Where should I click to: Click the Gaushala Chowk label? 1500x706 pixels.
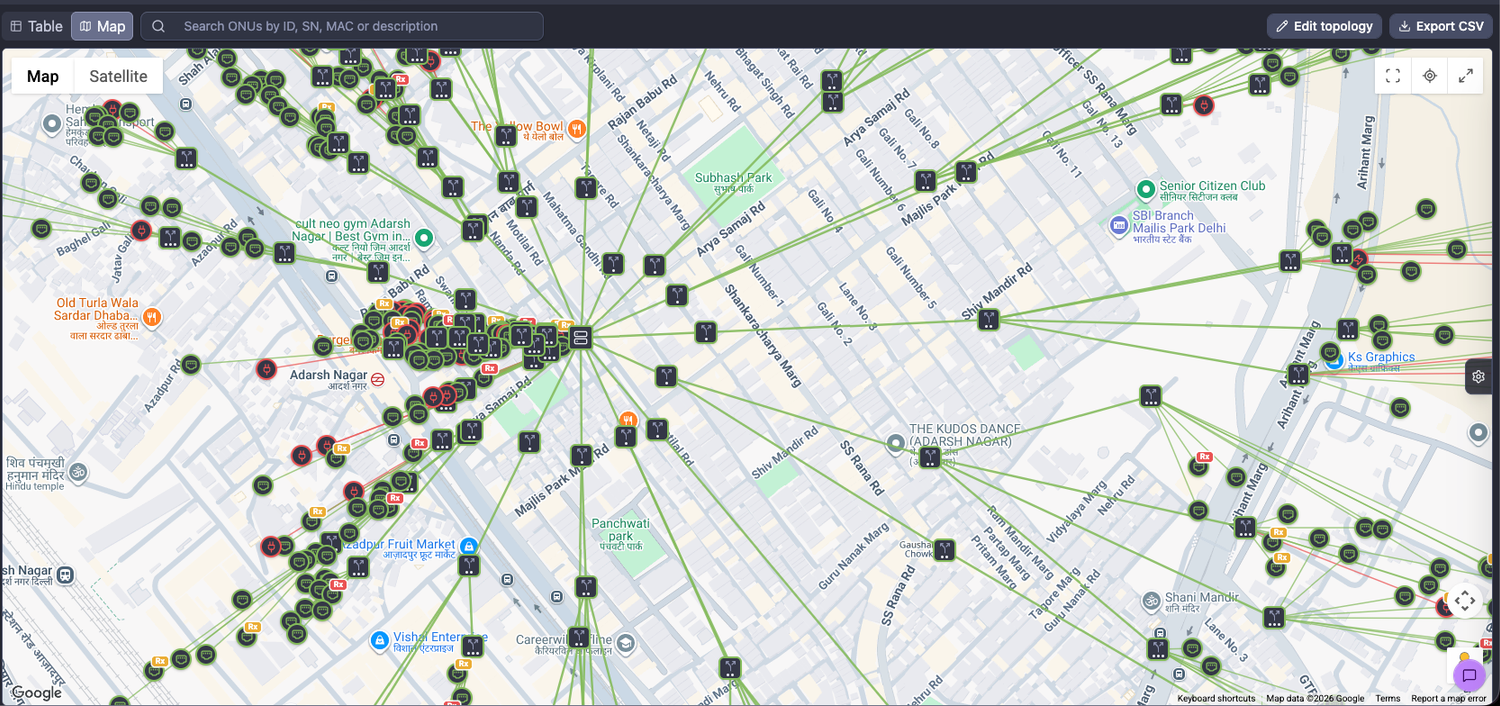click(x=918, y=547)
